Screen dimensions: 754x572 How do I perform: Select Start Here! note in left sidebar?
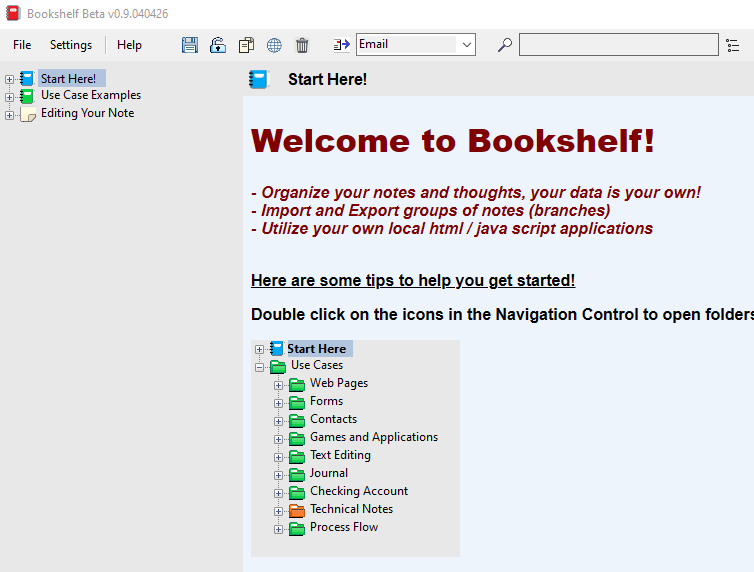[x=68, y=79]
